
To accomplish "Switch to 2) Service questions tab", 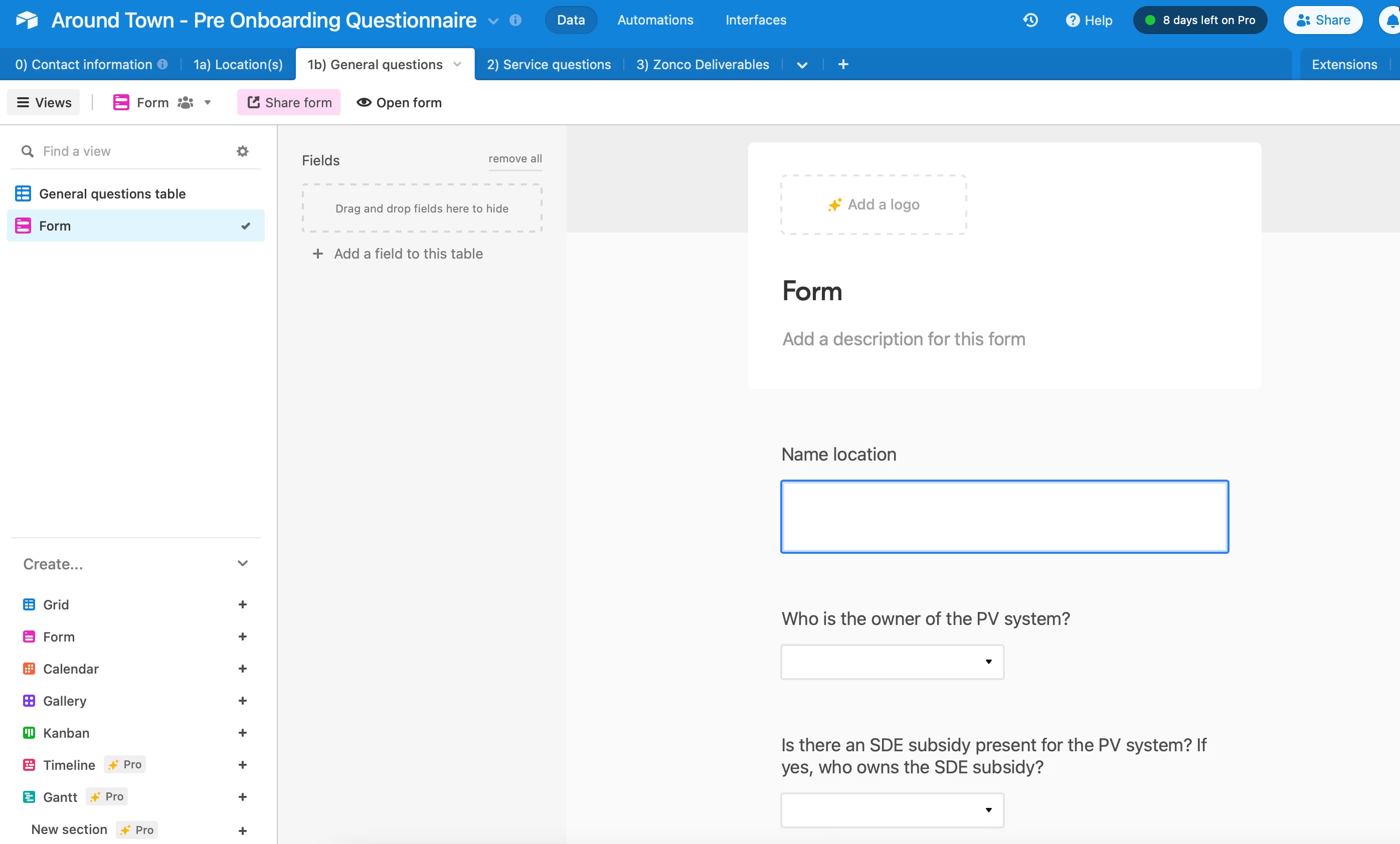I will click(548, 65).
